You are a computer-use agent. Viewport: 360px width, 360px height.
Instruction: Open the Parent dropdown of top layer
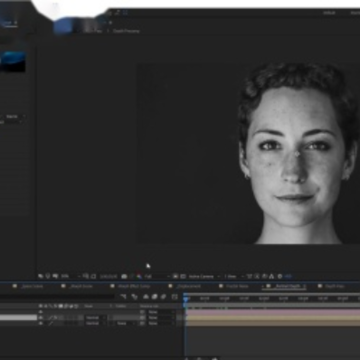(161, 312)
